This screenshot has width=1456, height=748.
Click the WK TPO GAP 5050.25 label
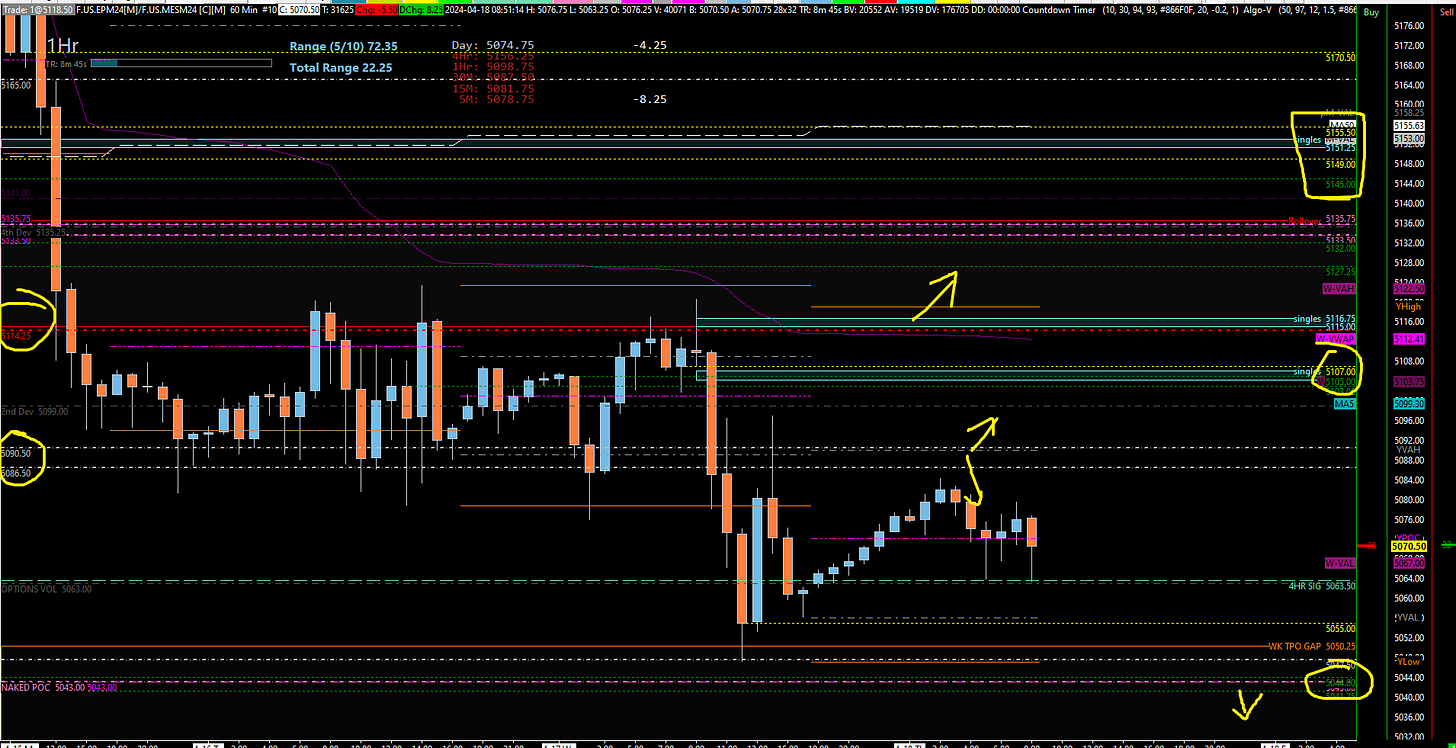tap(1313, 647)
